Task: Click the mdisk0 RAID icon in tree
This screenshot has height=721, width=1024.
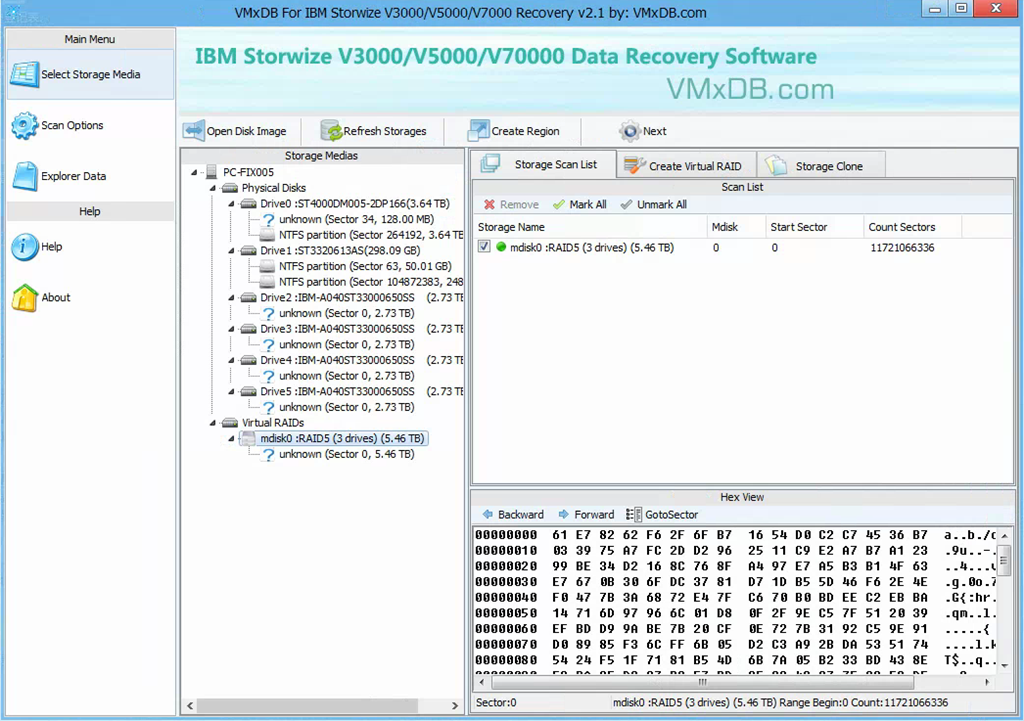Action: pos(249,439)
